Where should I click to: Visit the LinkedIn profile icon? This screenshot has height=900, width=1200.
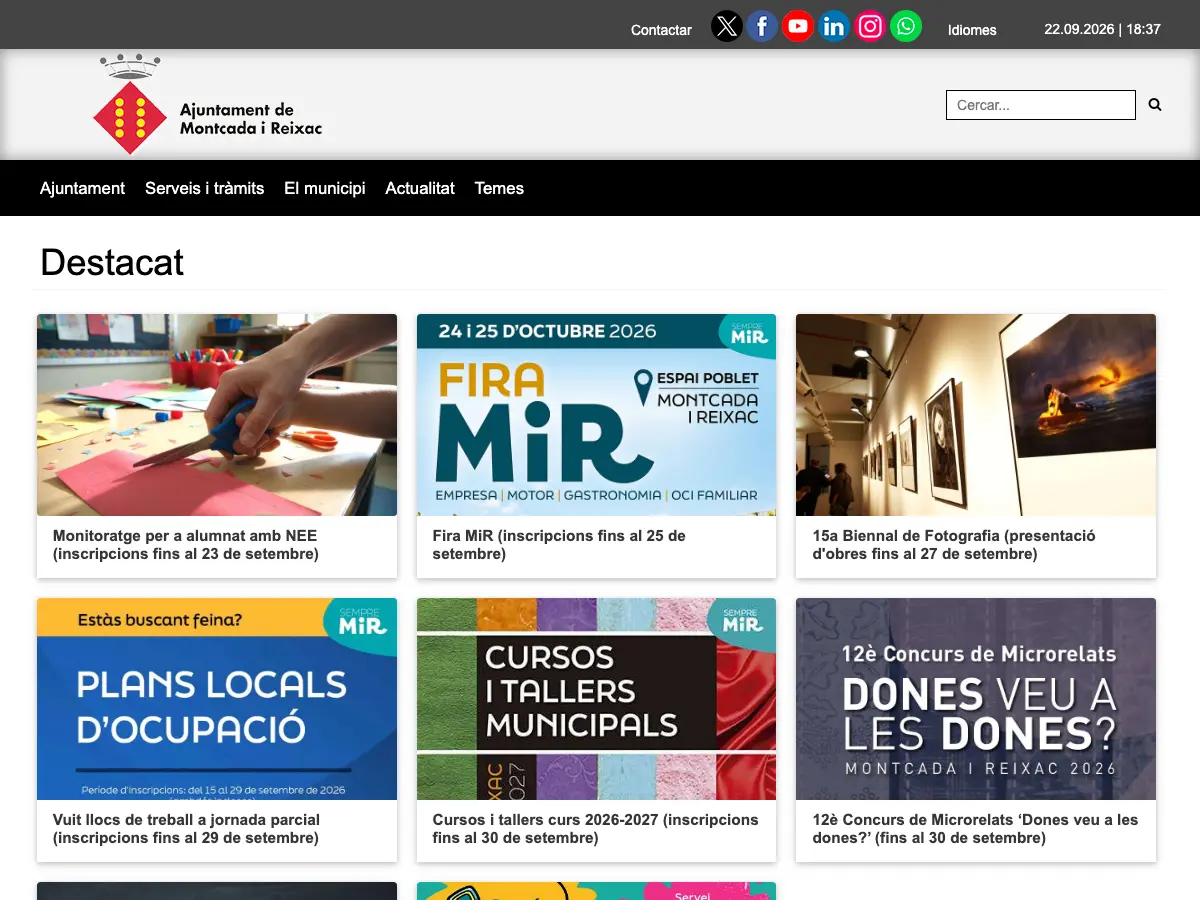834,26
